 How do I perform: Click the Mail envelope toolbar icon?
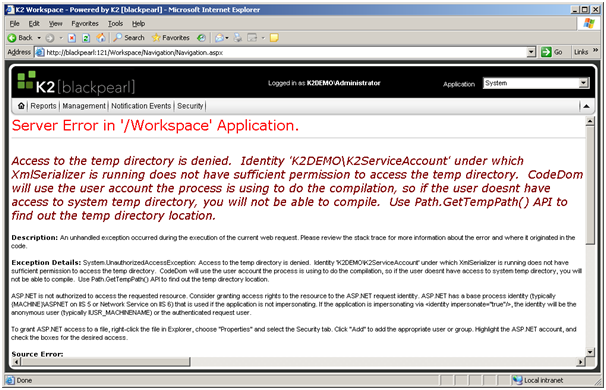[219, 38]
